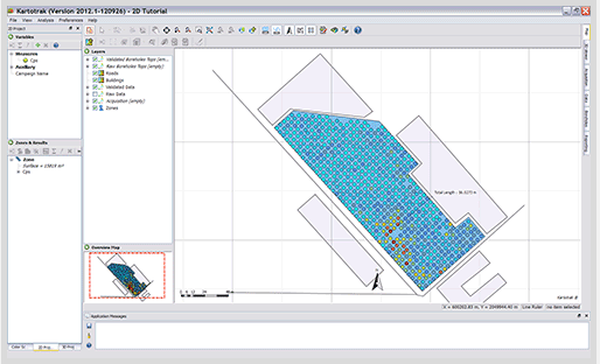Expand the Validated Data layer node
Screen dimensions: 600x364
pyautogui.click(x=88, y=87)
